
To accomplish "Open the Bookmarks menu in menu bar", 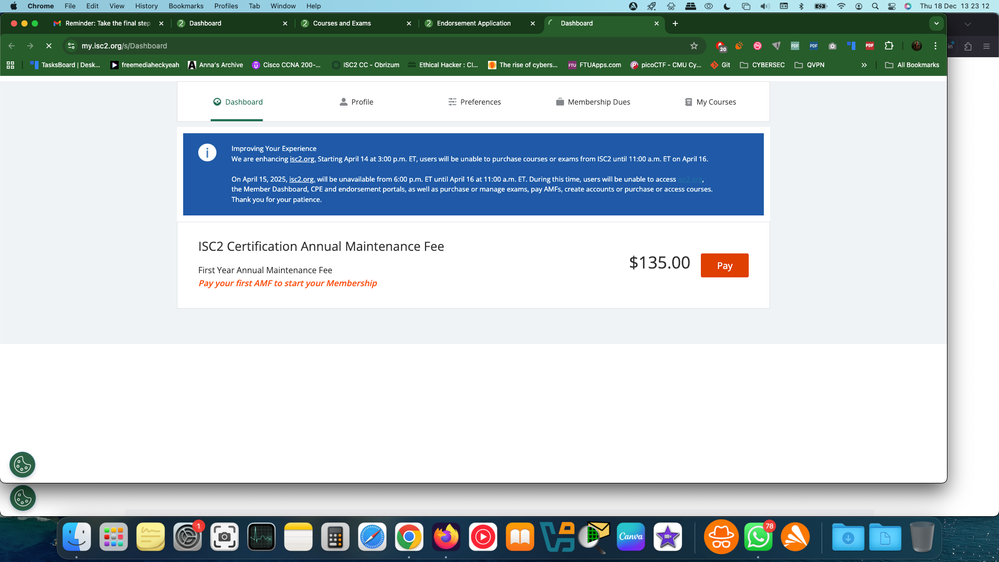I will (185, 6).
